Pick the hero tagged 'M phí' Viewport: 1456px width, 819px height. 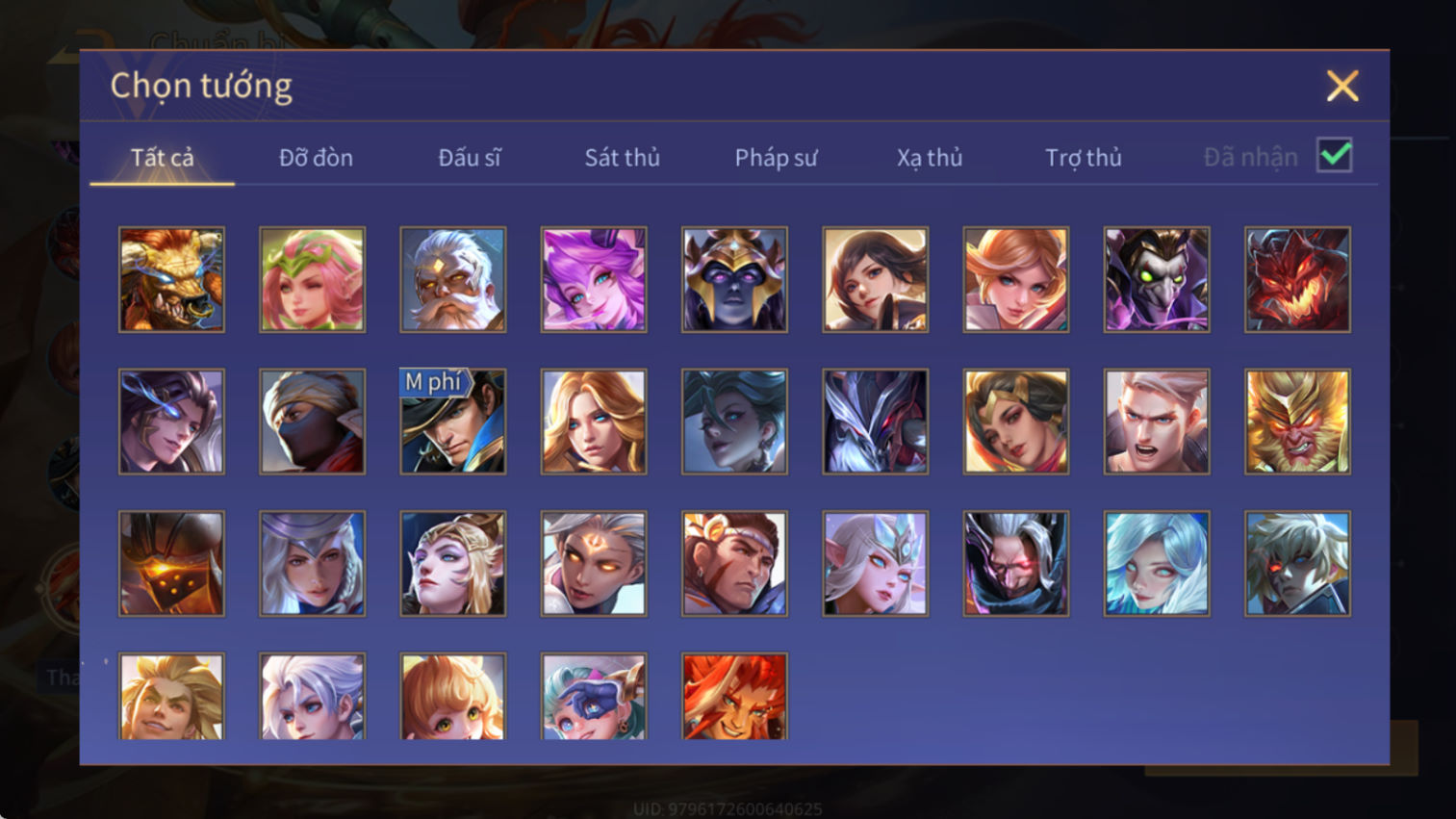pos(452,422)
